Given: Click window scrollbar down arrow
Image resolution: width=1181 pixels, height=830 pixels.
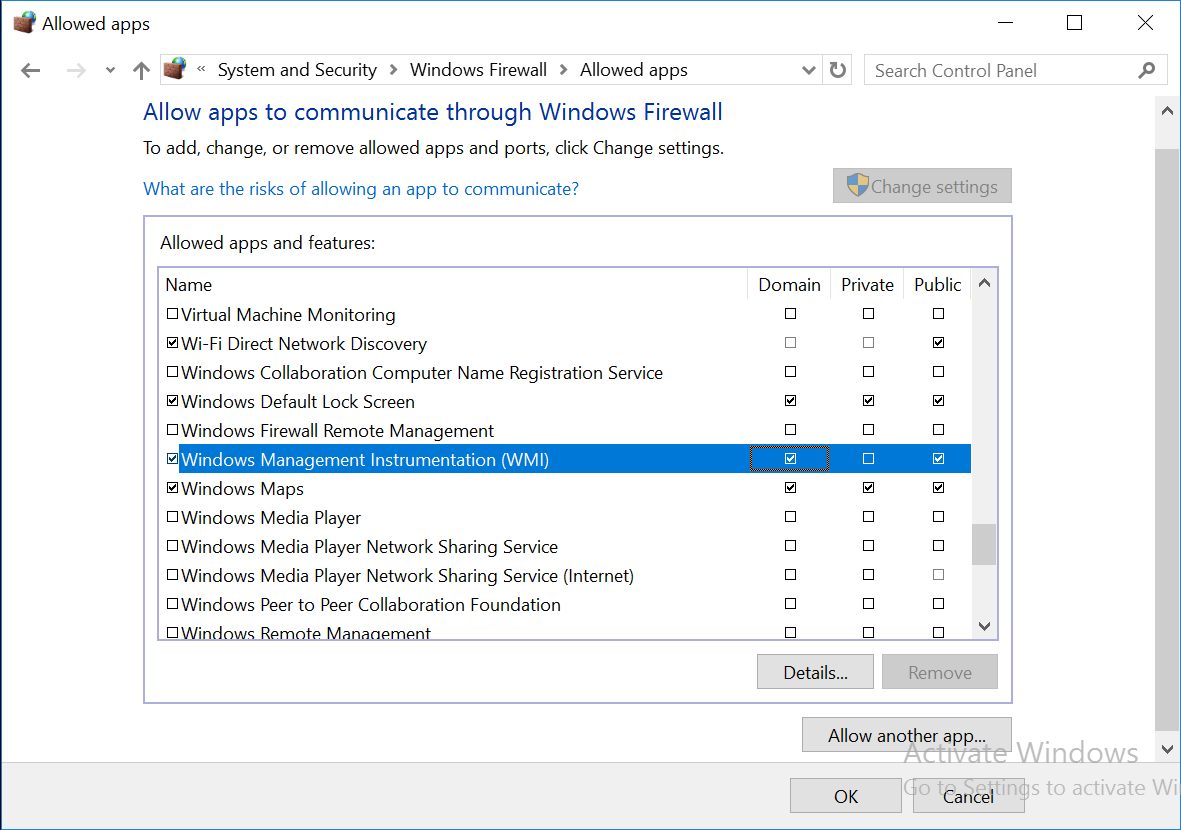Looking at the screenshot, I should (x=1167, y=749).
